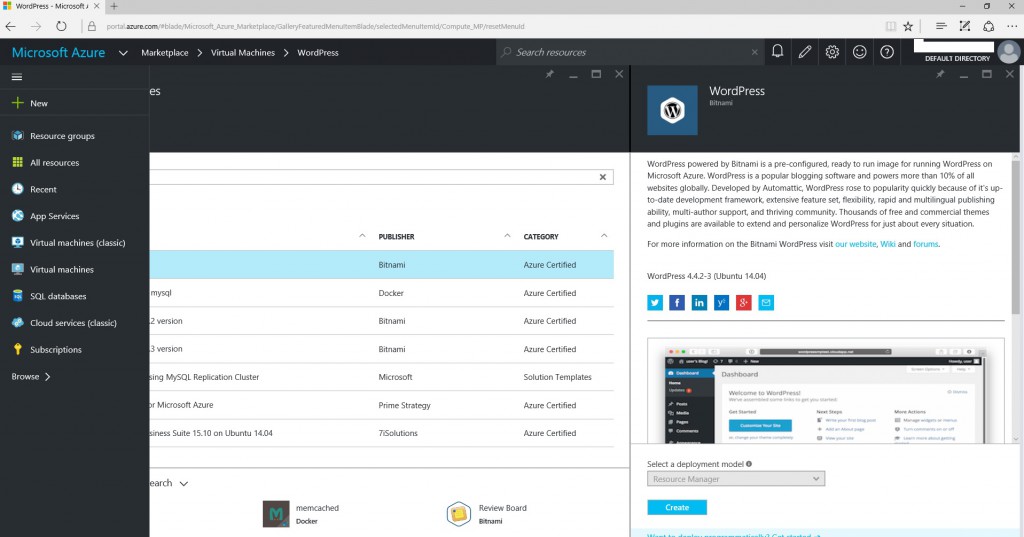The height and width of the screenshot is (537, 1024).
Task: Share WordPress on Twitter
Action: click(x=655, y=302)
